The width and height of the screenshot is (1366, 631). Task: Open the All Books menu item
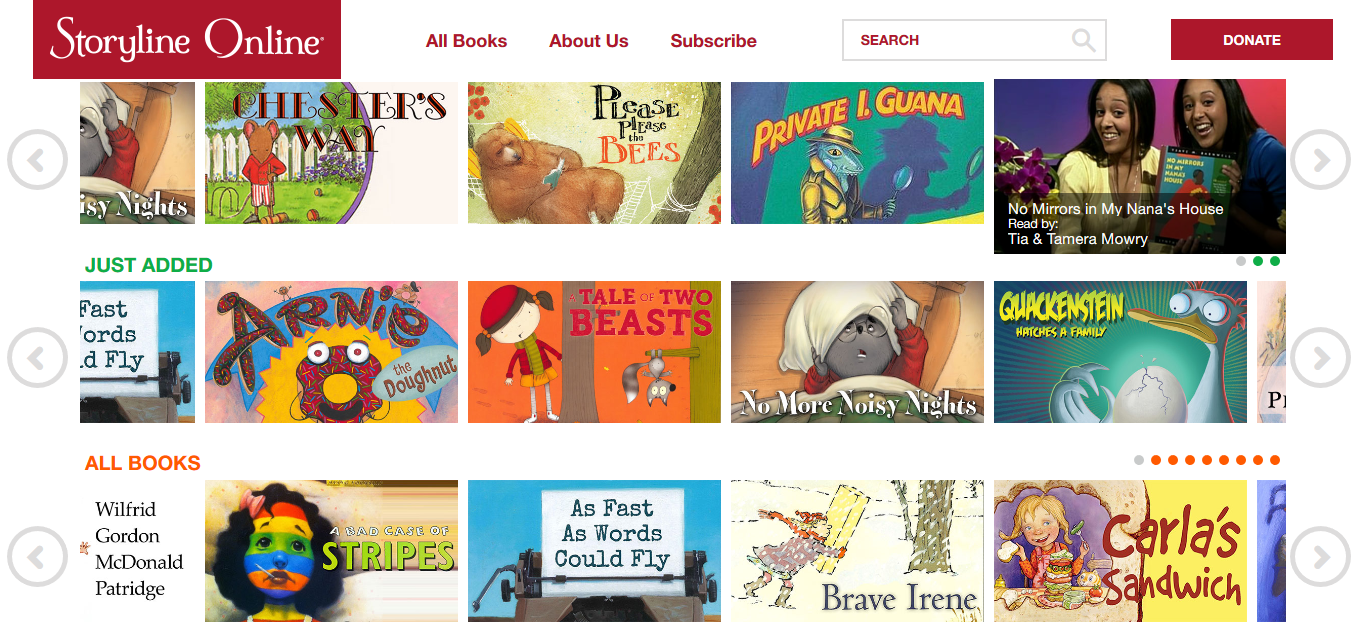(466, 41)
